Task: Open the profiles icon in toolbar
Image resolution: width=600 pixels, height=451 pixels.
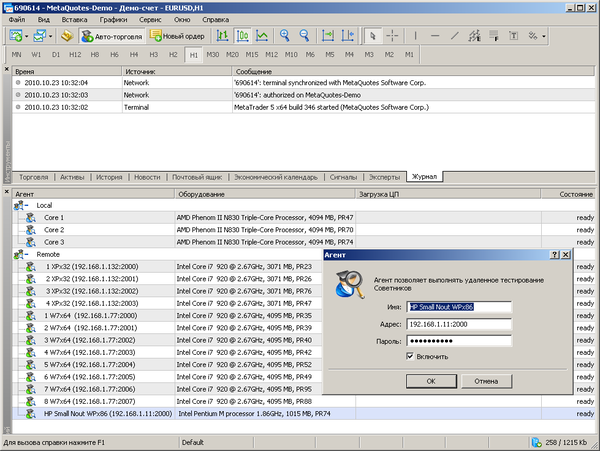Action: tap(39, 36)
